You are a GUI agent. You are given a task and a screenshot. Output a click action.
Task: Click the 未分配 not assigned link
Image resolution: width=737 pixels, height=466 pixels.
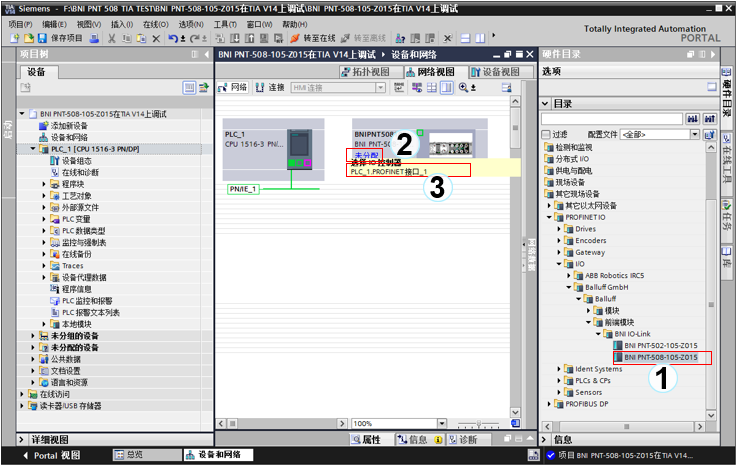(x=364, y=155)
